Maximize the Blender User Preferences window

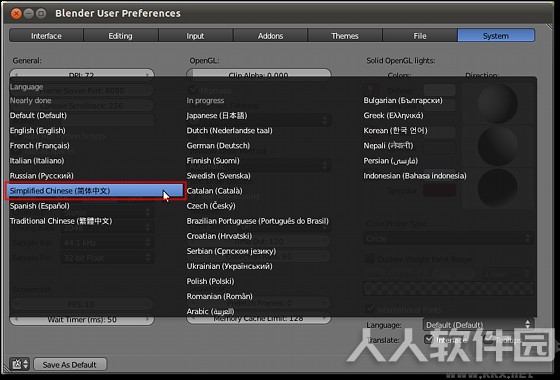click(x=41, y=14)
